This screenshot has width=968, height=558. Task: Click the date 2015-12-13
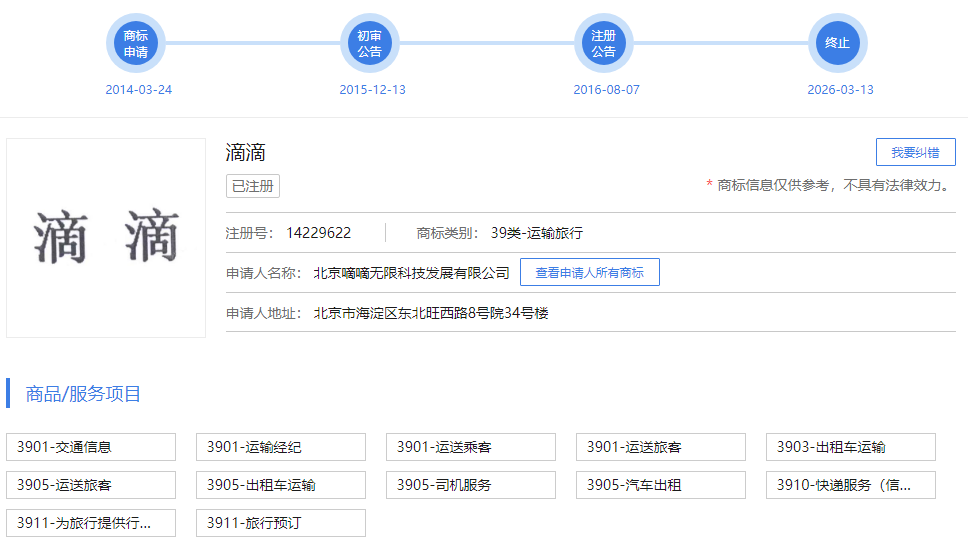click(x=372, y=90)
